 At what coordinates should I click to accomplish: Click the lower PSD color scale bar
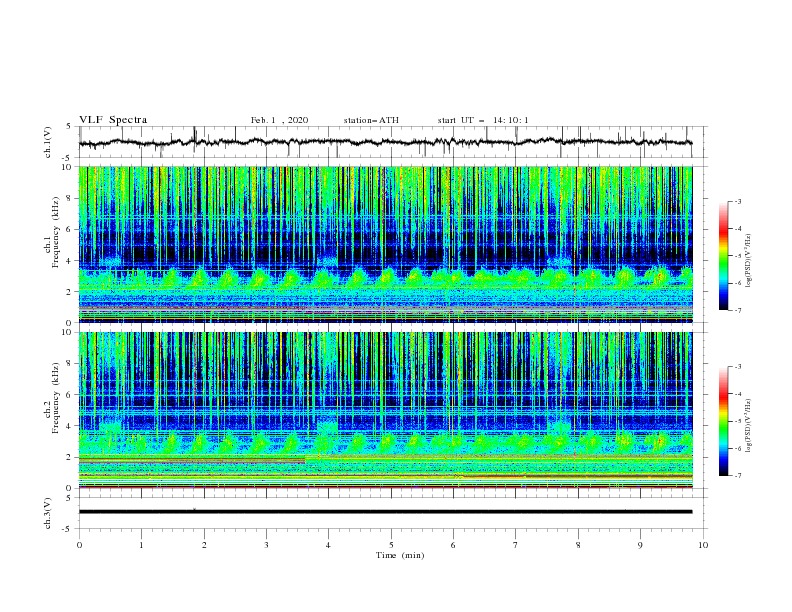(723, 421)
